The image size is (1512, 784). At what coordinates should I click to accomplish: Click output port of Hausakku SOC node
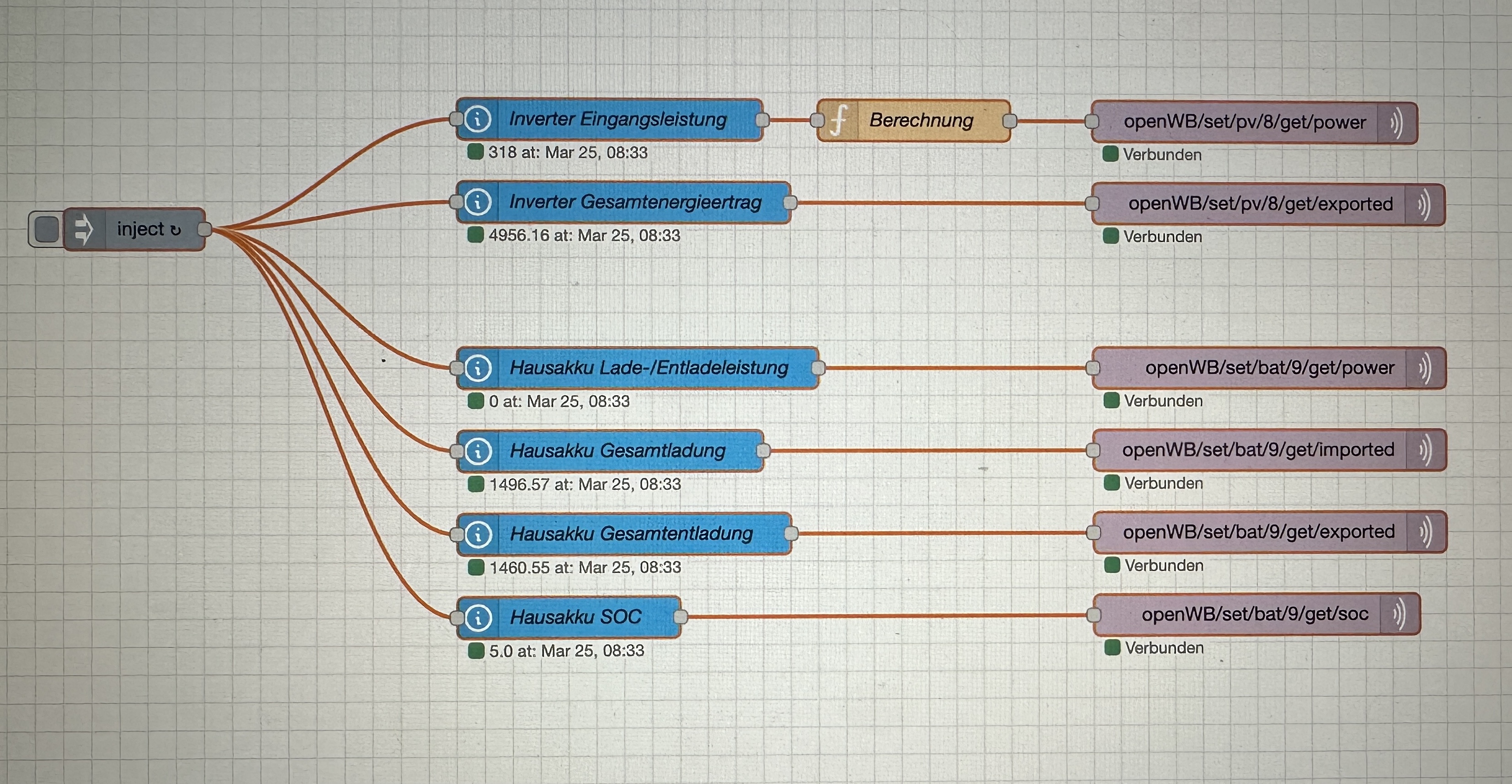tap(680, 617)
